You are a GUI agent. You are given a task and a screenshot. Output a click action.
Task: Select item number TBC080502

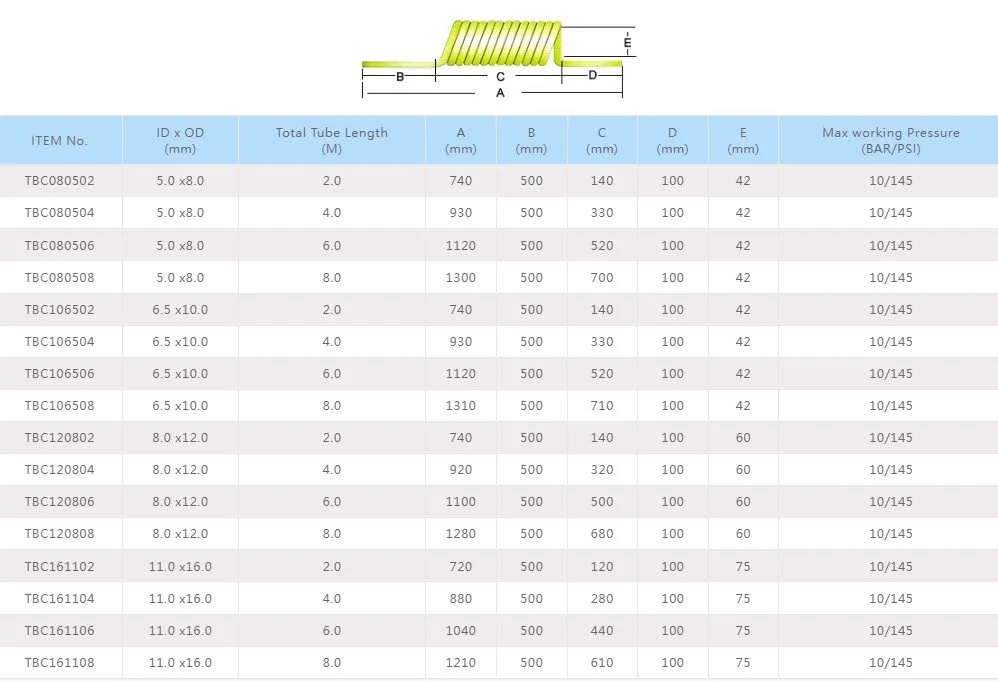59,181
